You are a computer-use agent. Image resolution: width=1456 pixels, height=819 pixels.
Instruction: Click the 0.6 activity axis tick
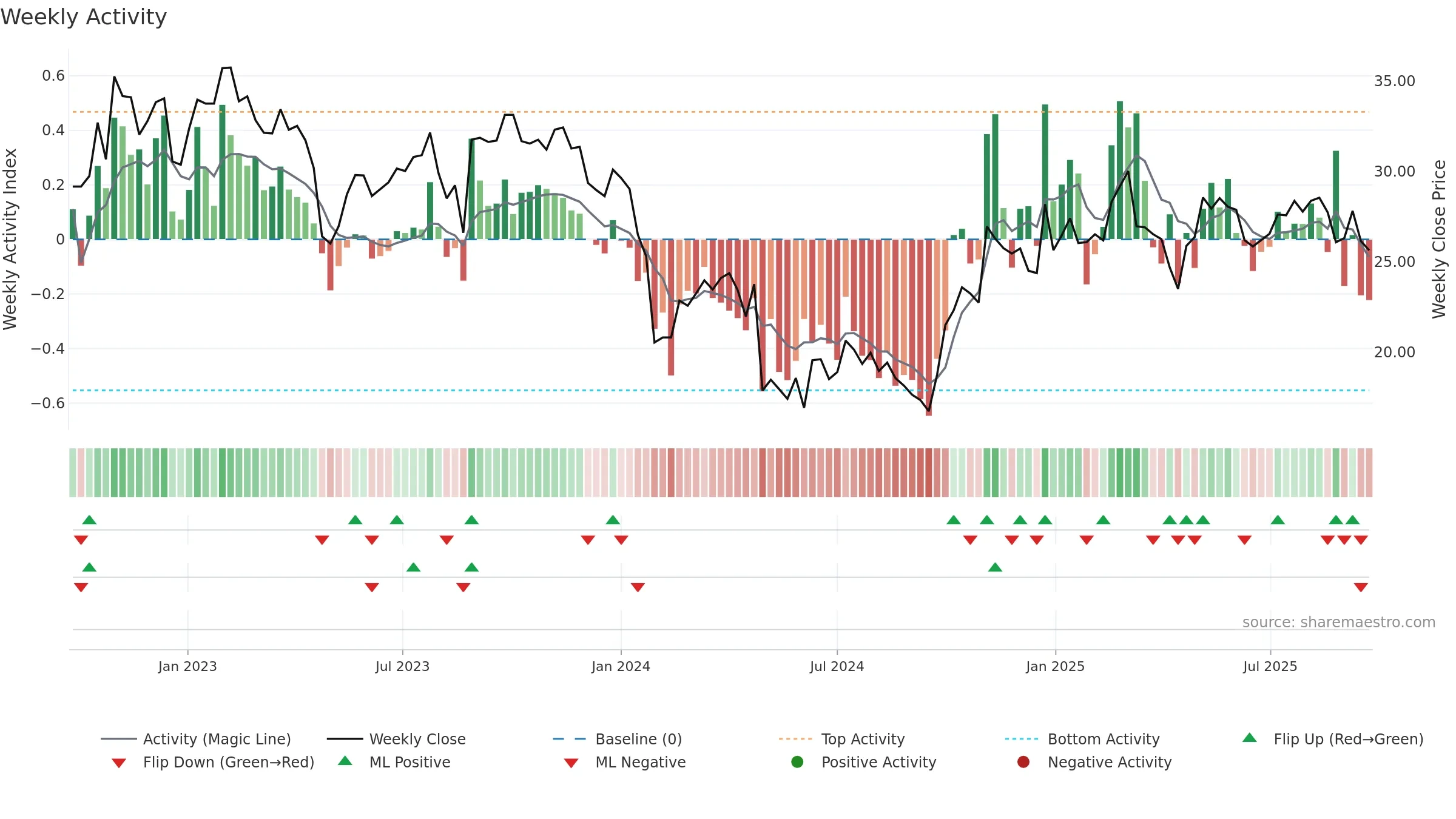point(53,75)
